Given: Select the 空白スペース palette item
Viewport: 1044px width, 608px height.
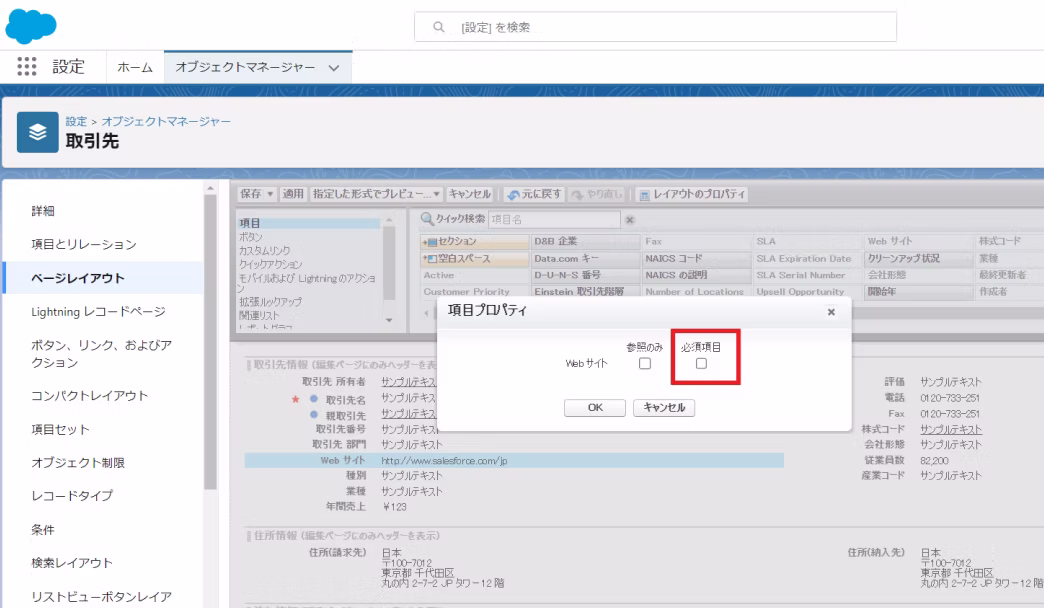Looking at the screenshot, I should [x=475, y=258].
